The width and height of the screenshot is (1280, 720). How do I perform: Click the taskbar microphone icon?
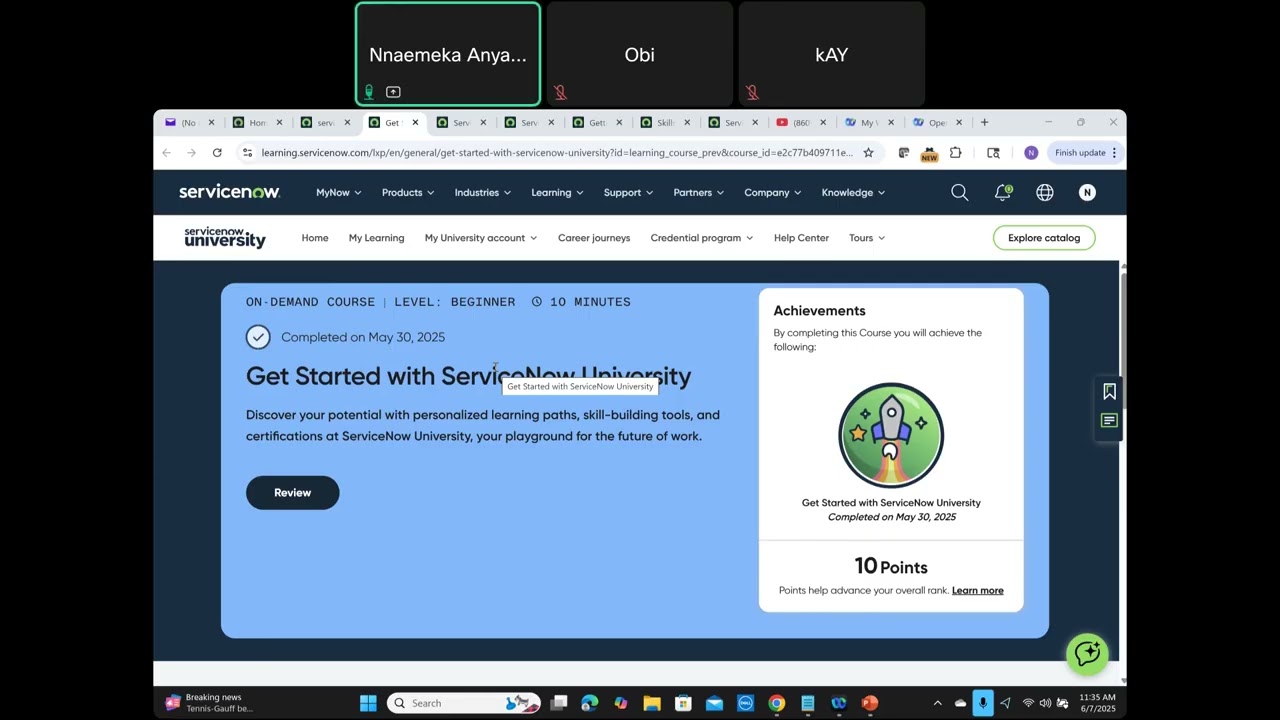[983, 703]
